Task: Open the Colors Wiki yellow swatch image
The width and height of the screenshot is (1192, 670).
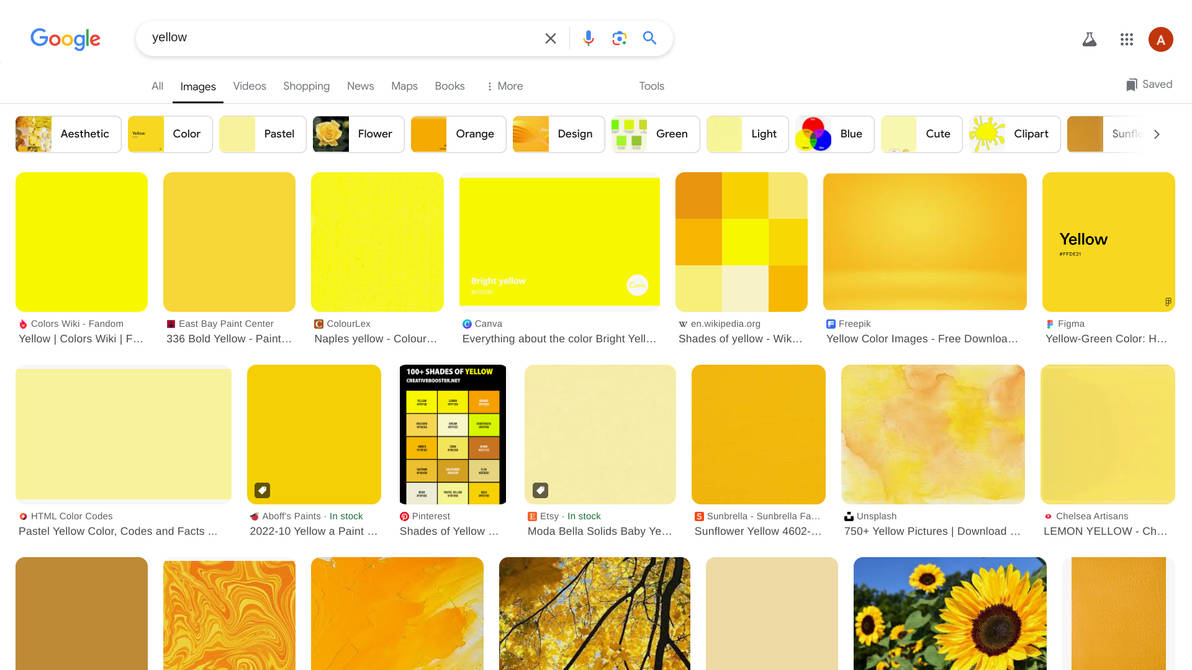Action: (81, 242)
